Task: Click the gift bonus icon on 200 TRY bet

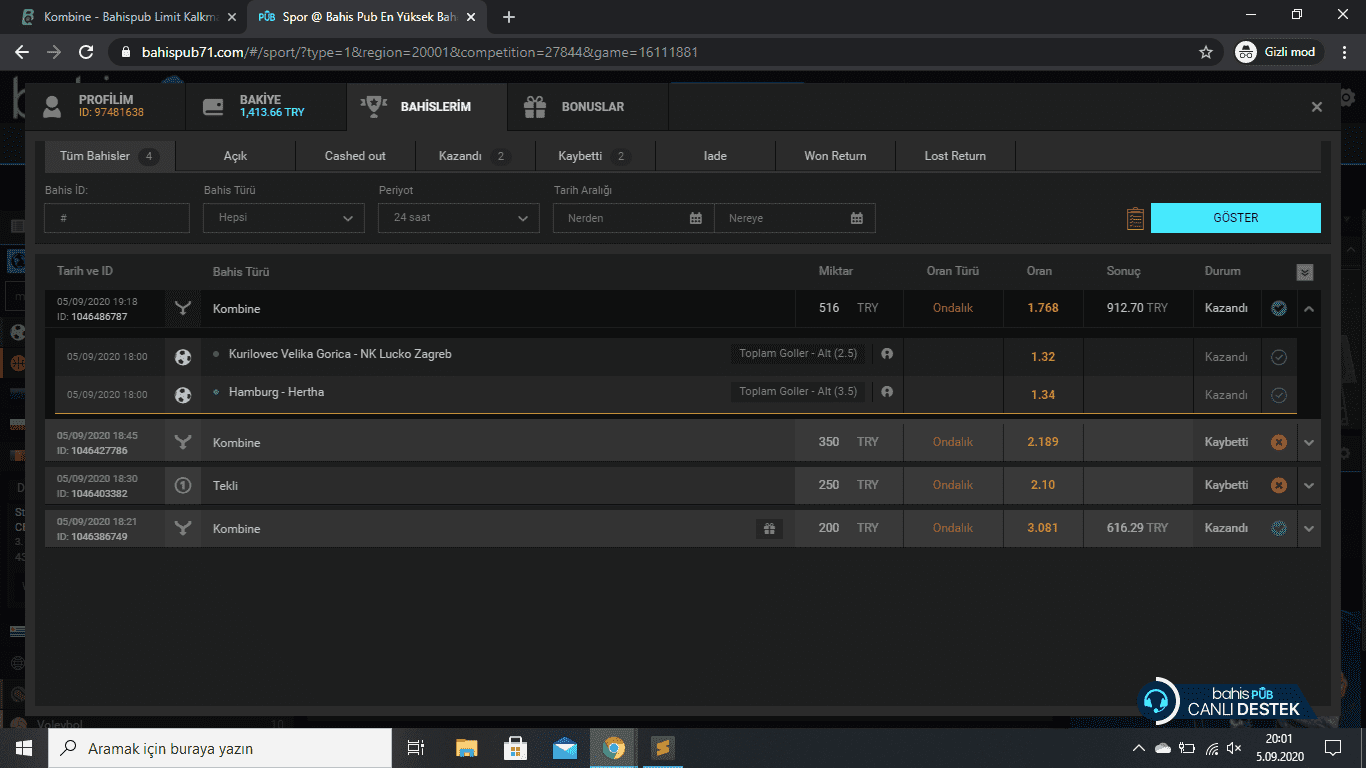Action: [x=769, y=529]
